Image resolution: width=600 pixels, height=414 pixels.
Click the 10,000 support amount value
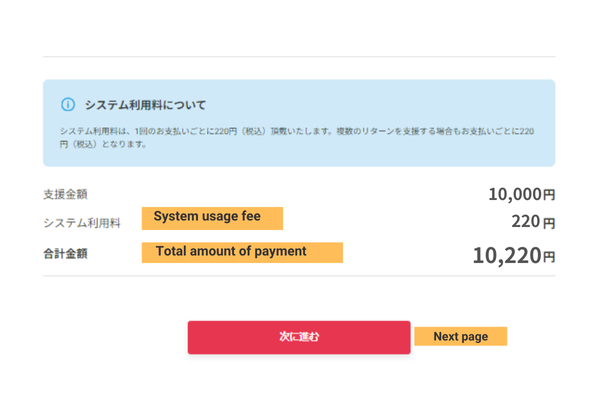[514, 194]
